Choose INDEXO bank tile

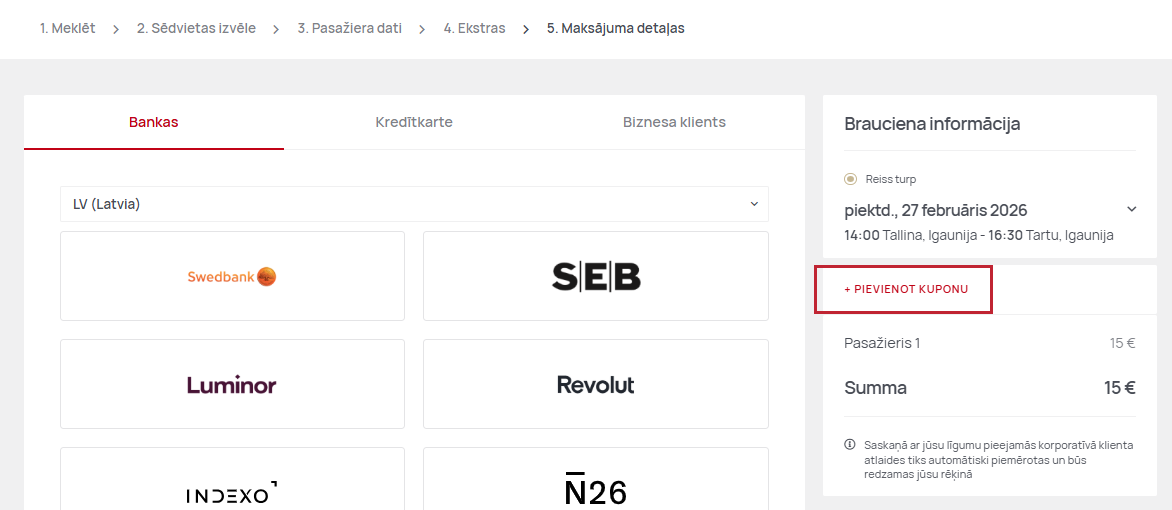232,479
